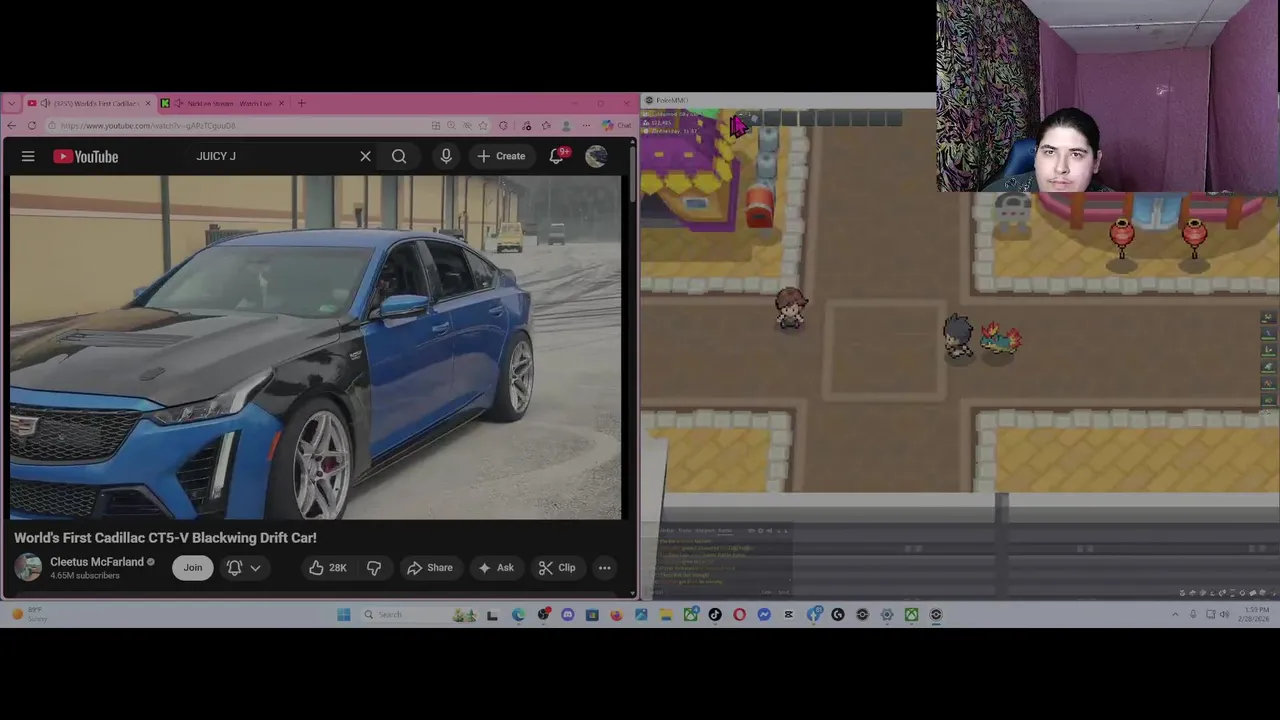Go back in the browser
The height and width of the screenshot is (720, 1280).
[x=11, y=125]
